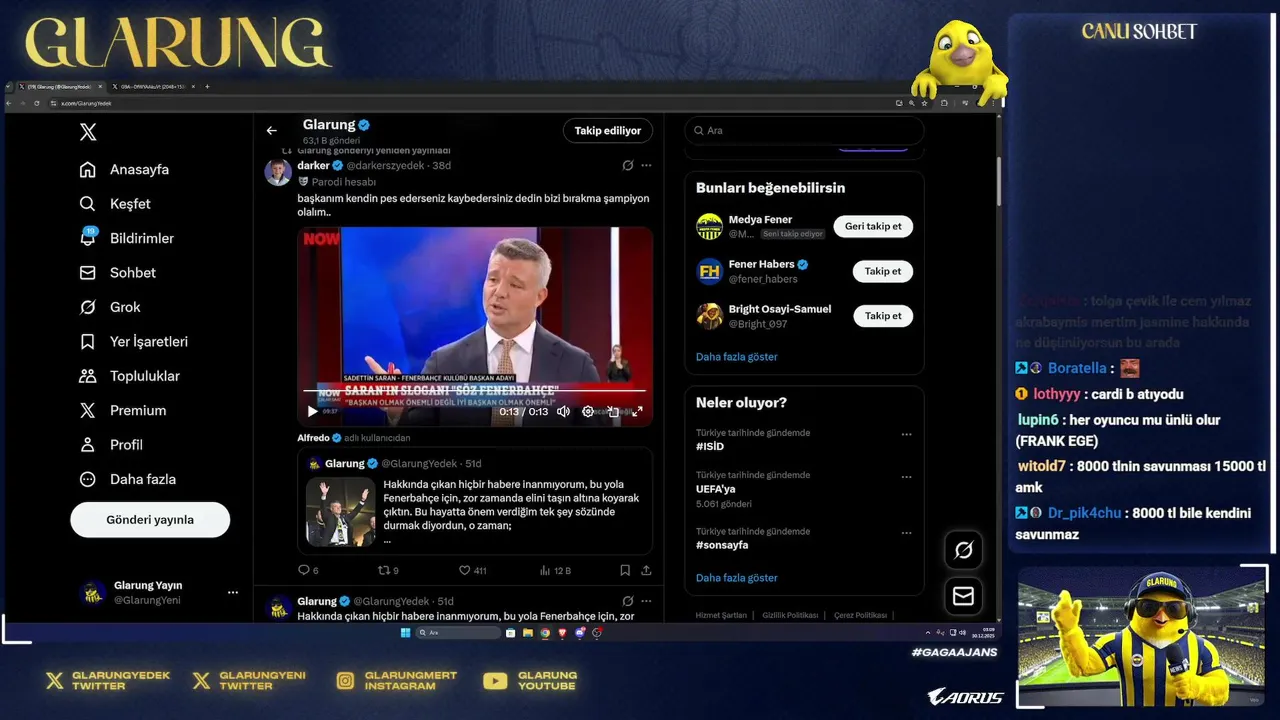Image resolution: width=1280 pixels, height=720 pixels.
Task: Click the Takip ediliyor button
Action: tap(608, 130)
